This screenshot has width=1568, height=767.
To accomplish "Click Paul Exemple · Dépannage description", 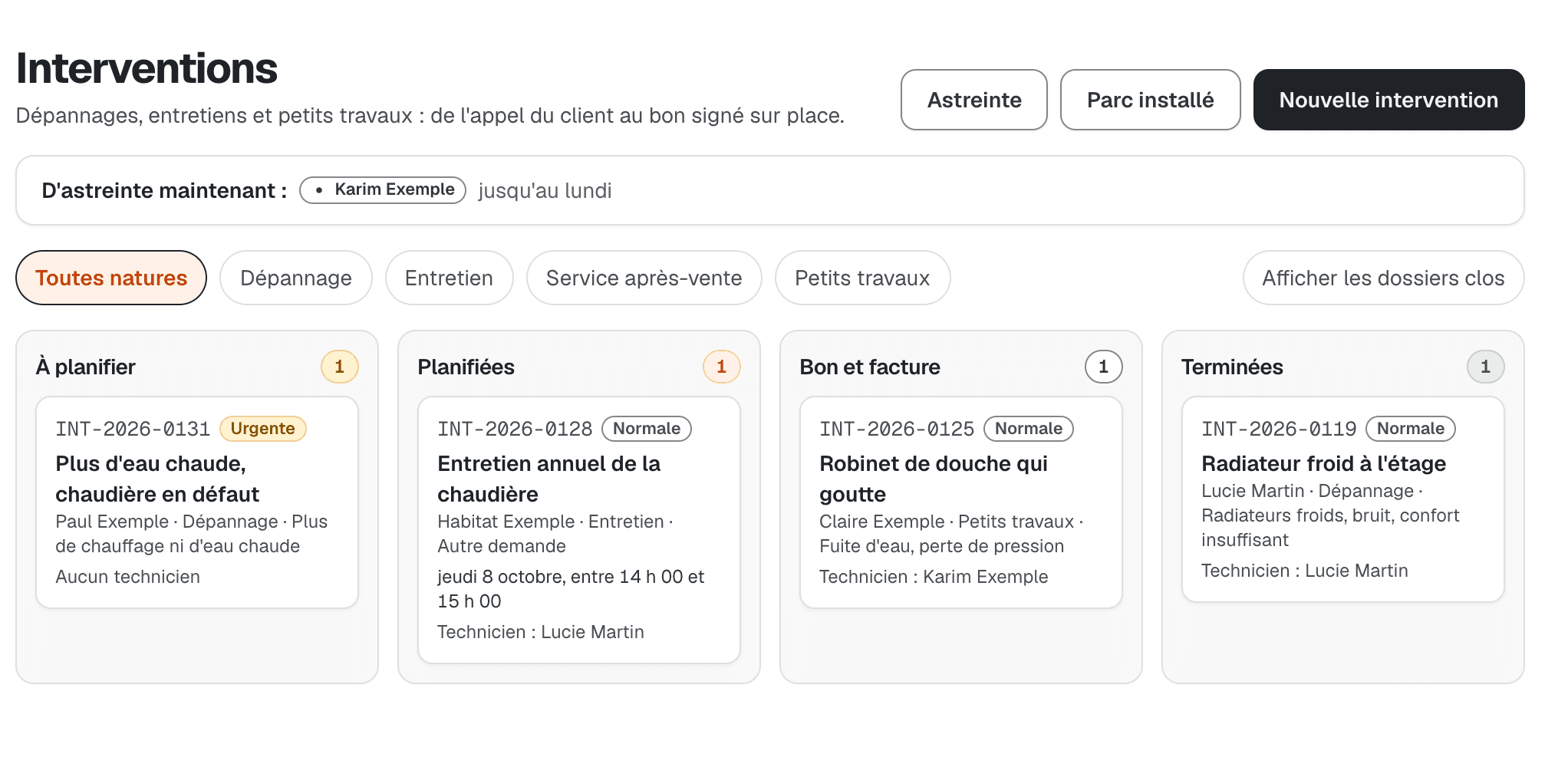I will click(x=192, y=534).
